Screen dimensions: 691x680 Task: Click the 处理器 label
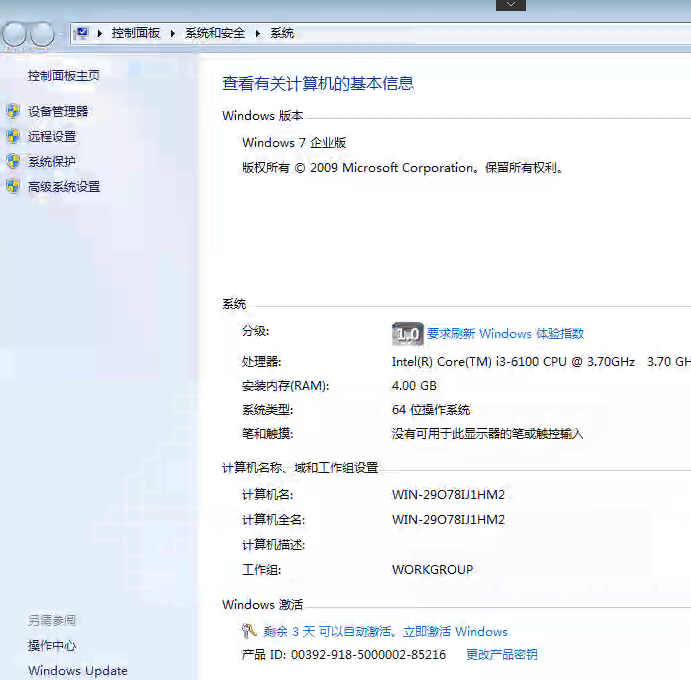point(261,362)
